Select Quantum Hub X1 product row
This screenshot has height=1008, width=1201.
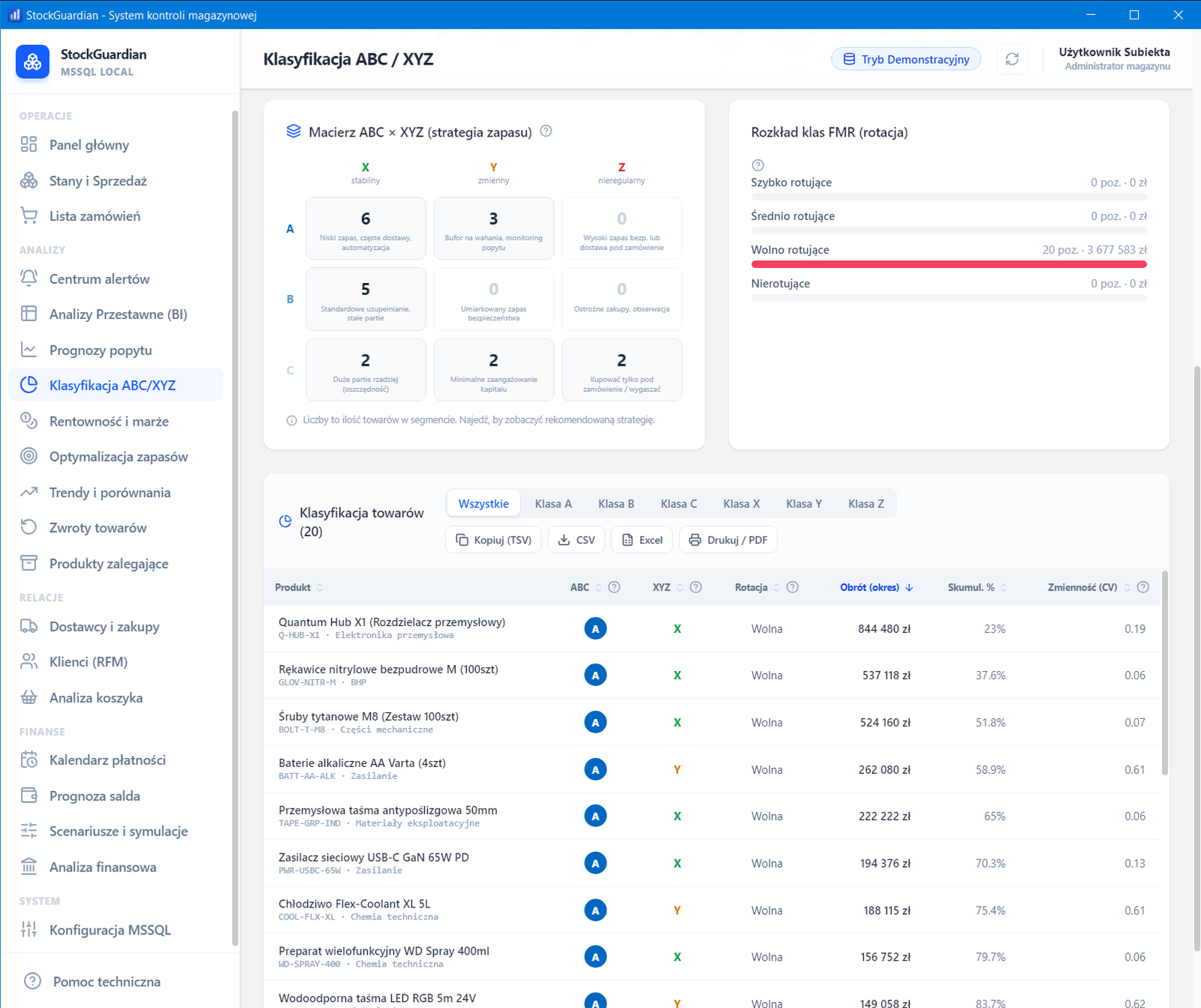[712, 628]
